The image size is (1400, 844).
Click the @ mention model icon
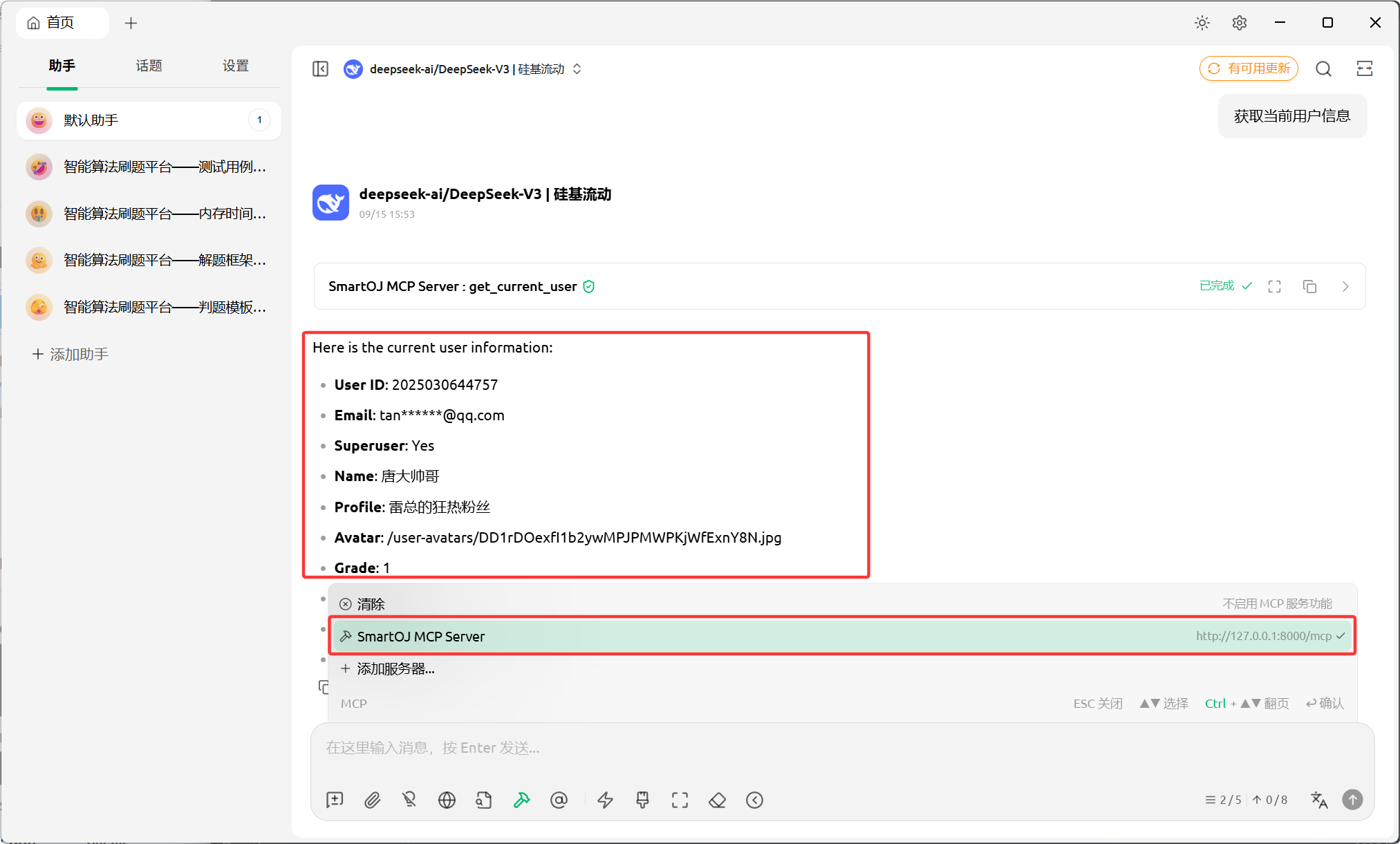559,800
